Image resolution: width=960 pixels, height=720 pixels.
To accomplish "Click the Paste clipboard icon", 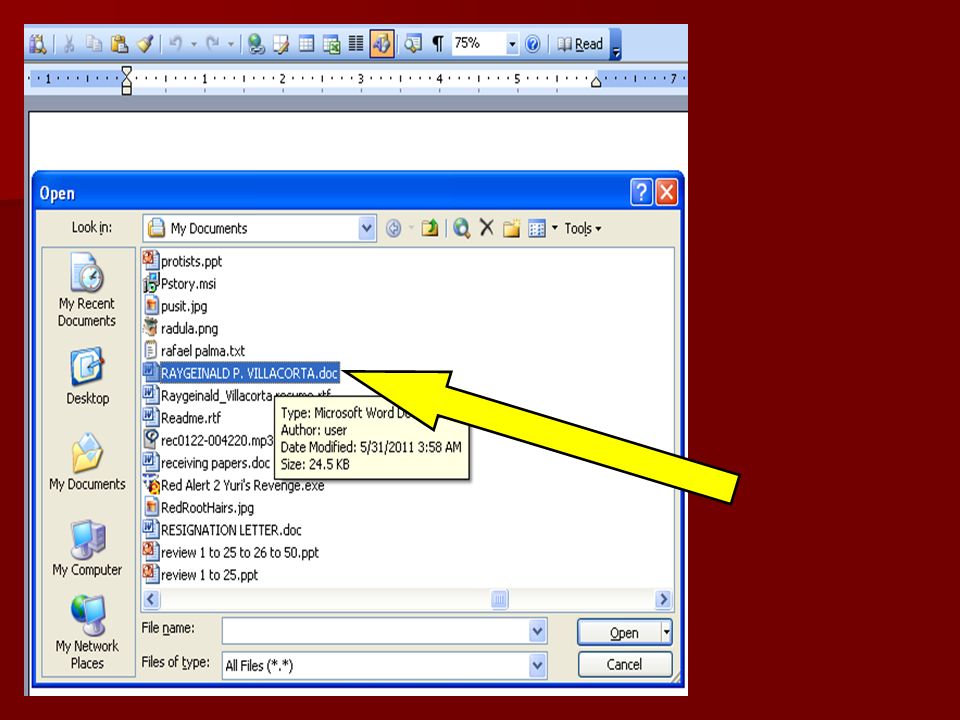I will coord(119,44).
